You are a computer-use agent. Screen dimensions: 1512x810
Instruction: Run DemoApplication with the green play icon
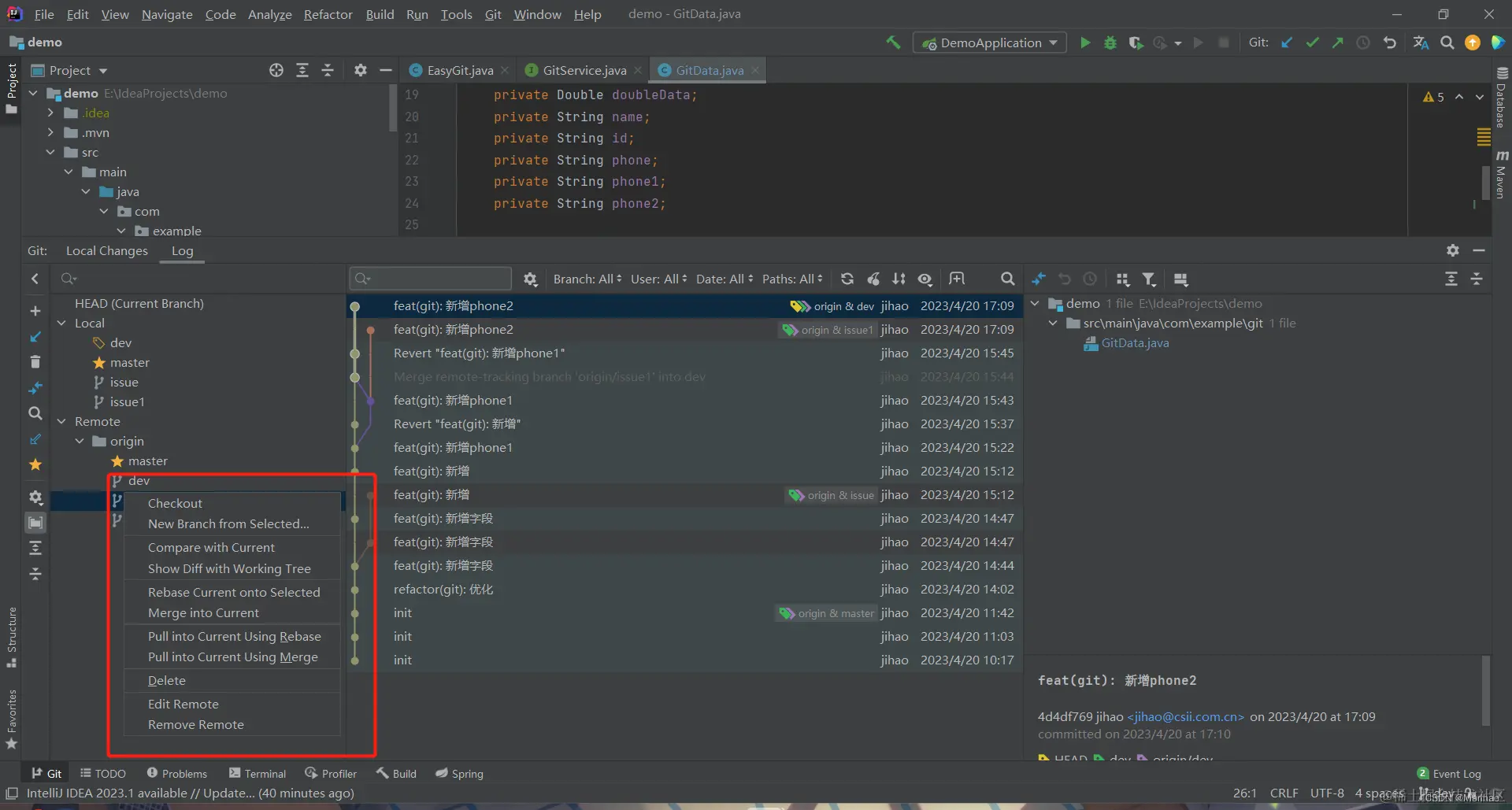click(x=1085, y=43)
